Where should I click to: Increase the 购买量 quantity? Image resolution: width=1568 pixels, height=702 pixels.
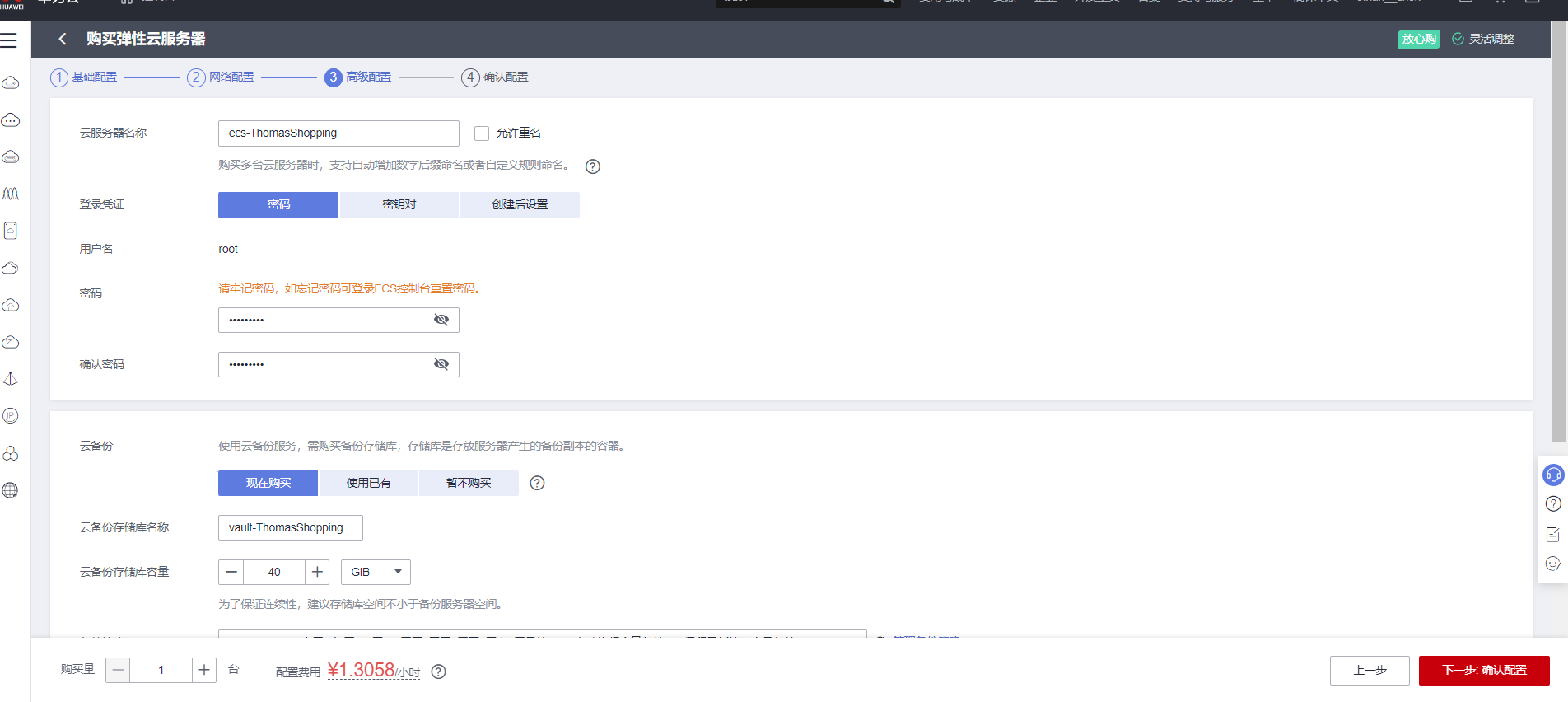204,670
